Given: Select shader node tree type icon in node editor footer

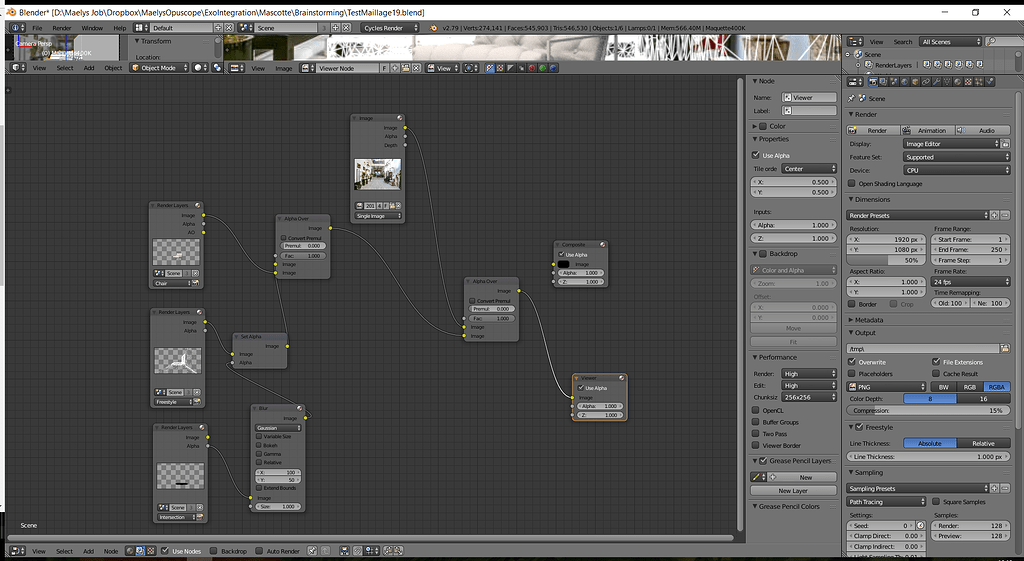Looking at the screenshot, I should (130, 551).
